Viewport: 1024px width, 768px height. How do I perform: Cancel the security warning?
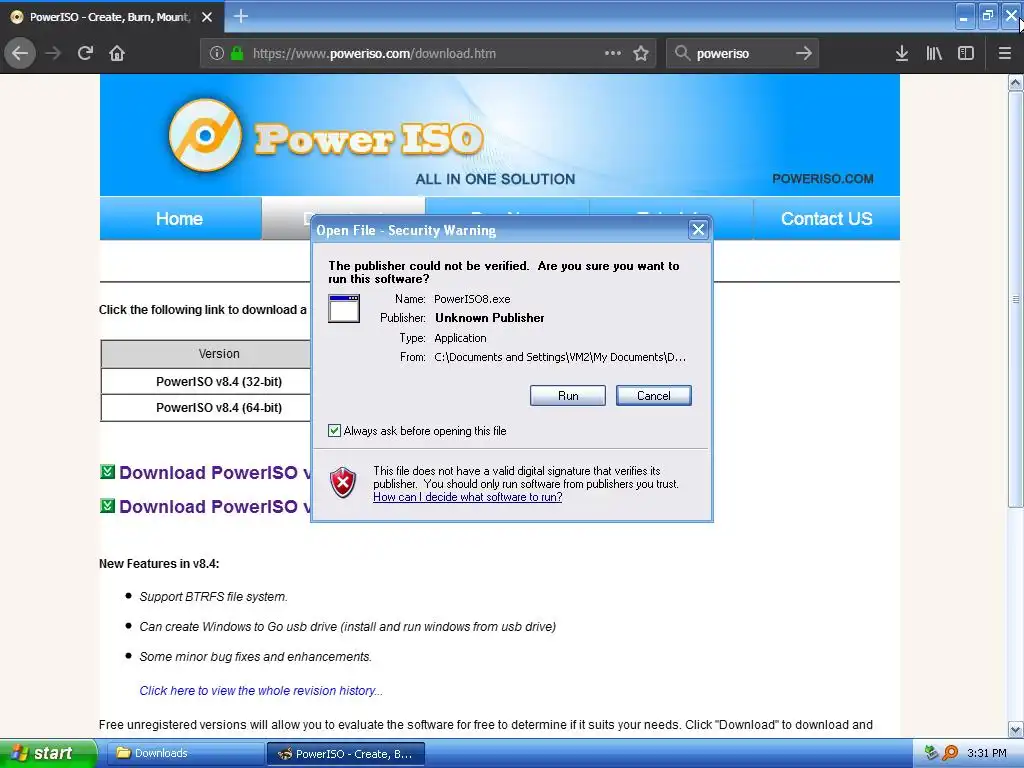653,396
